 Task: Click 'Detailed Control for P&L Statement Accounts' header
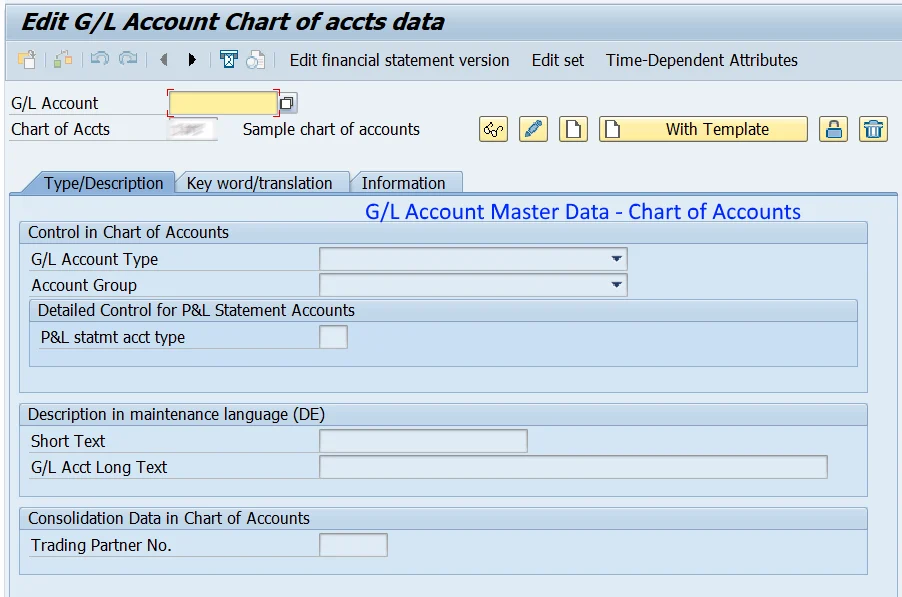point(196,311)
